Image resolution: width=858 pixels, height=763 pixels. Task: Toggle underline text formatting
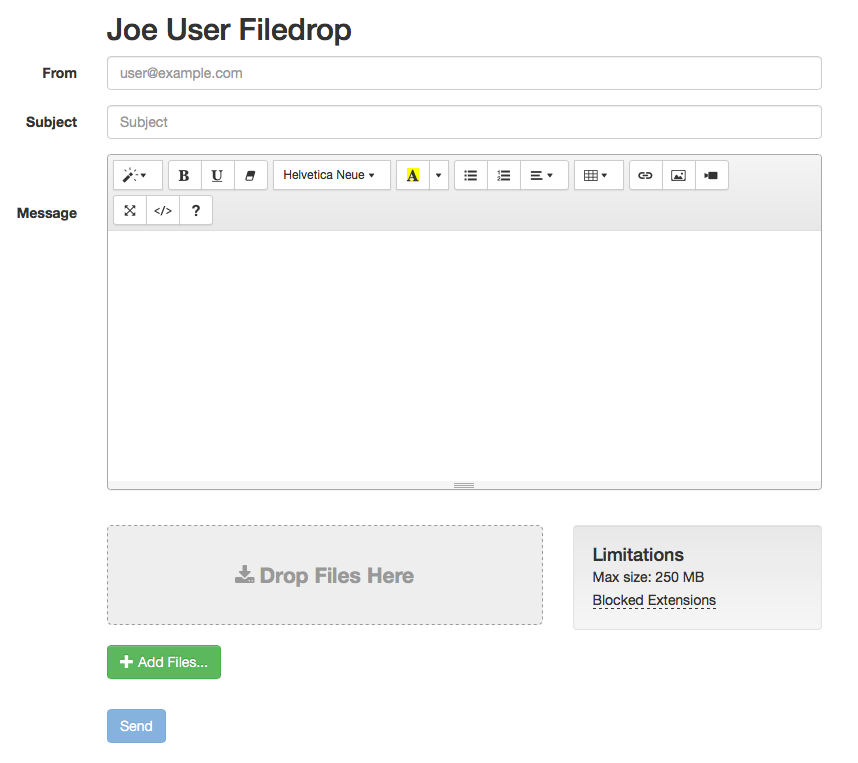(217, 175)
